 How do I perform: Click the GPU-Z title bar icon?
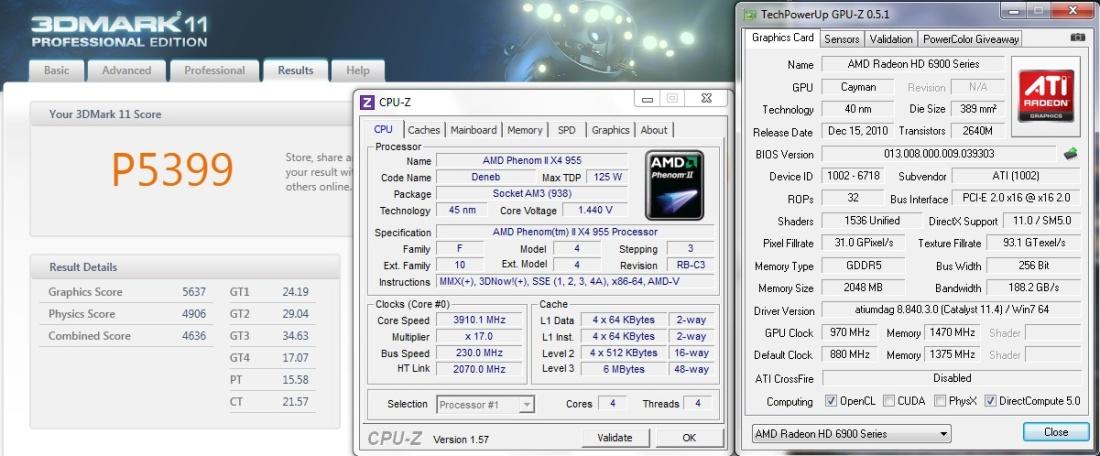pos(750,14)
